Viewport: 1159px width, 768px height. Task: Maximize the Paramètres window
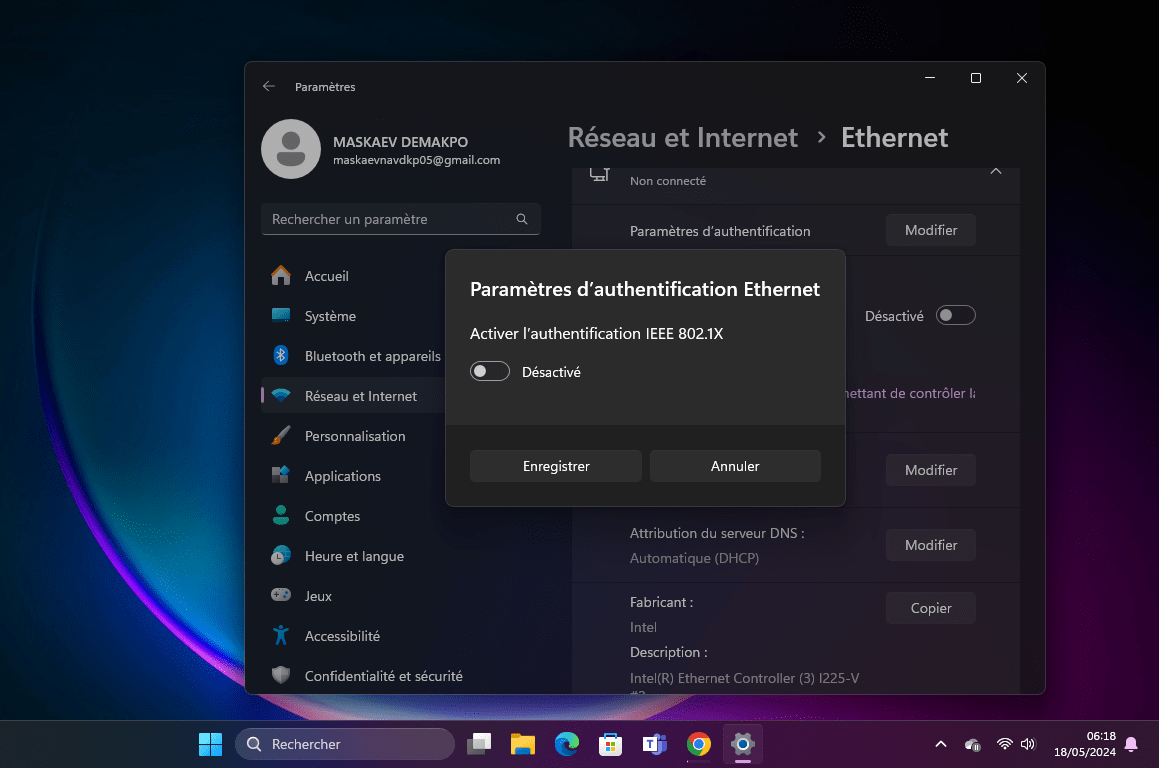[976, 78]
